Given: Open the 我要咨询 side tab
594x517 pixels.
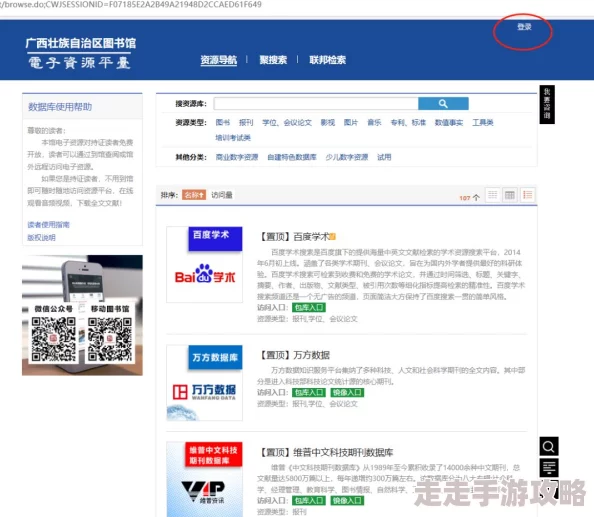Looking at the screenshot, I should pos(547,104).
